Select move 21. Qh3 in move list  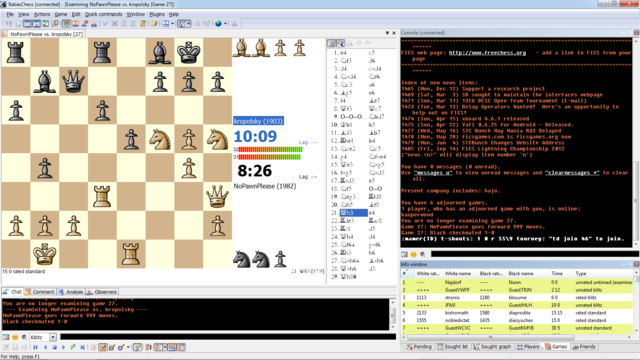coord(353,213)
